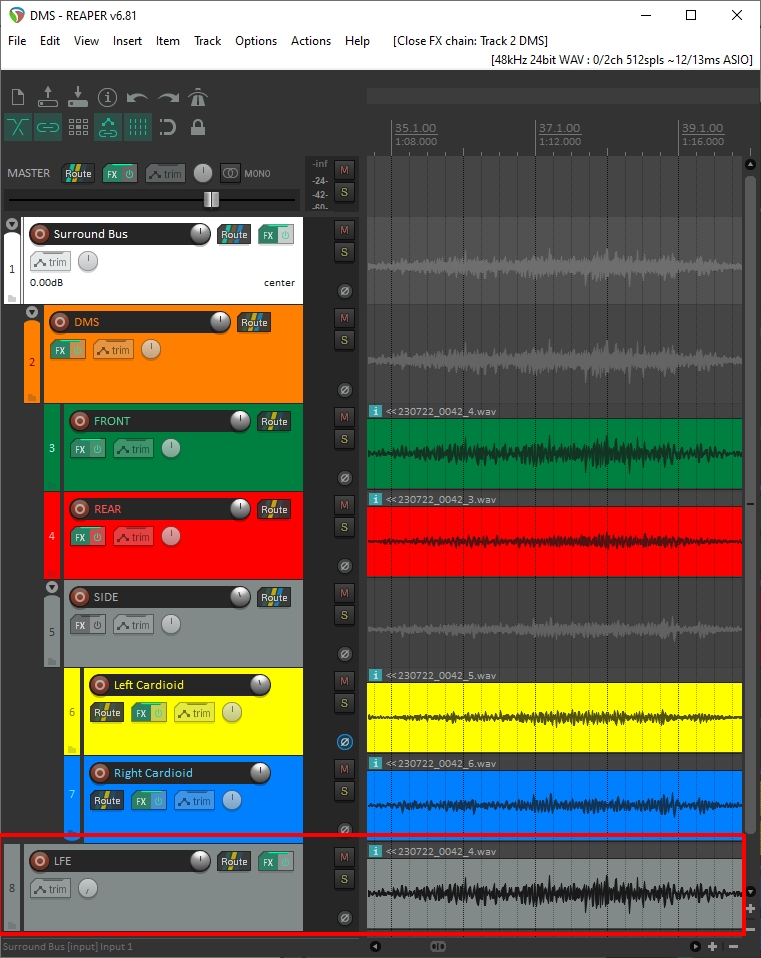Click the 37.1.00 timeline ruler mark
Screen dimensions: 761x958
559,128
